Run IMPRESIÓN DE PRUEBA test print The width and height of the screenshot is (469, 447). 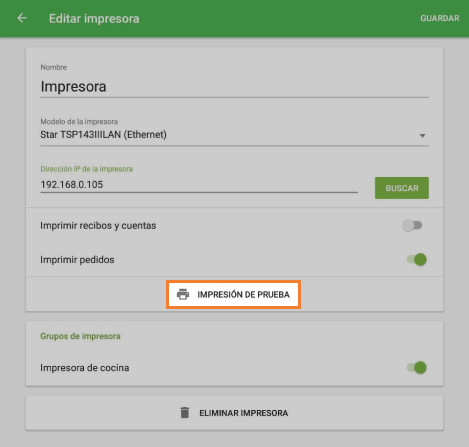[233, 294]
